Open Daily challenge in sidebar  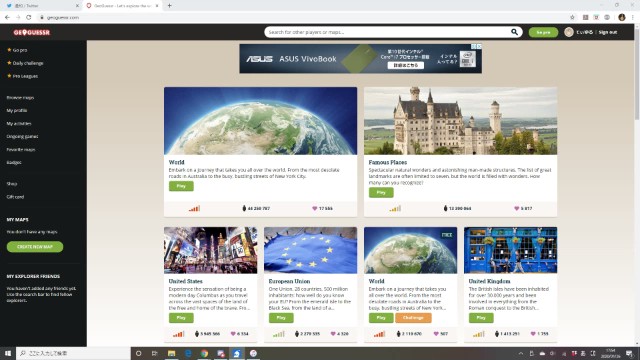[27, 63]
